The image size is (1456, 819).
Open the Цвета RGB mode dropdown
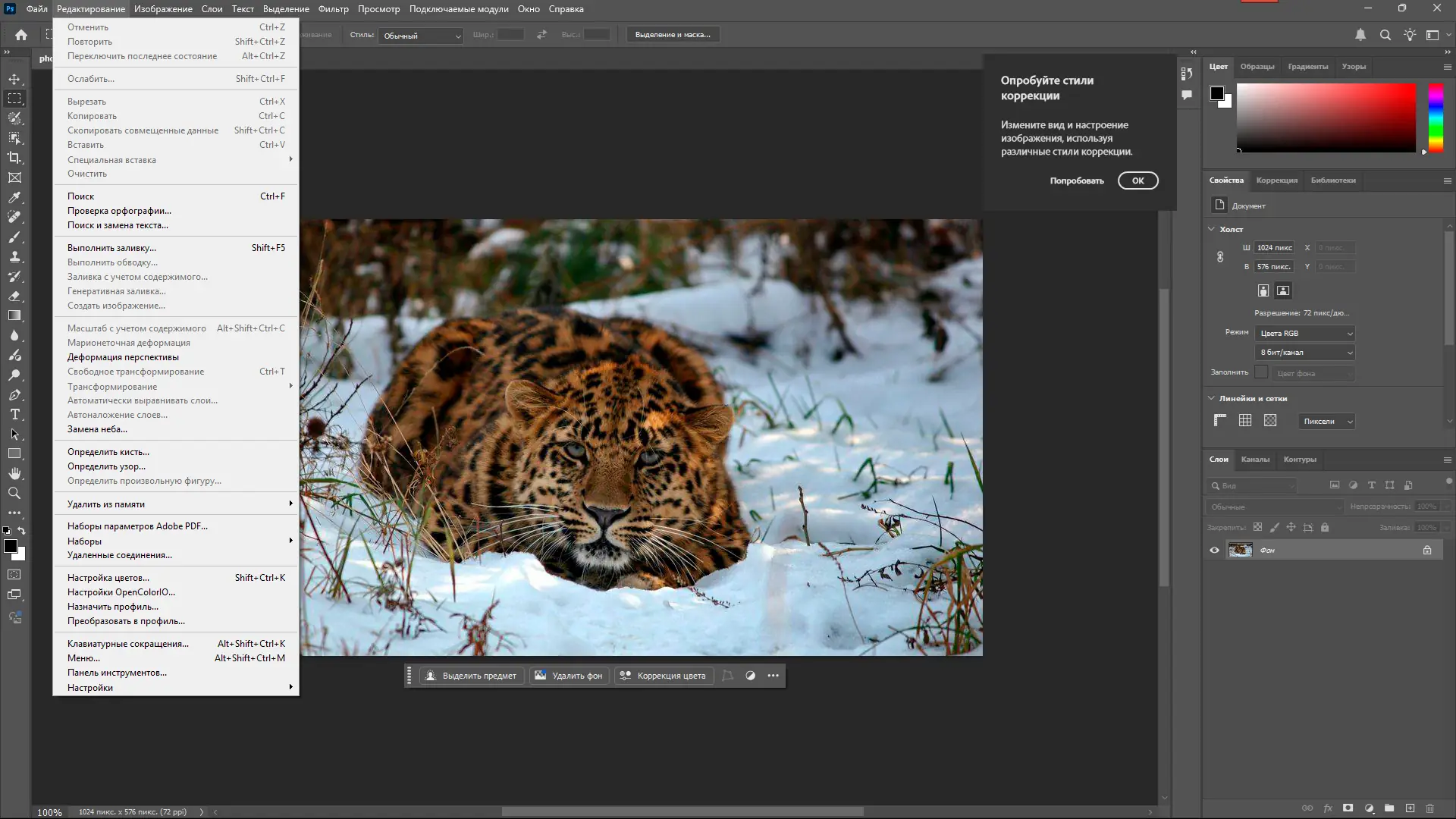pyautogui.click(x=1305, y=334)
